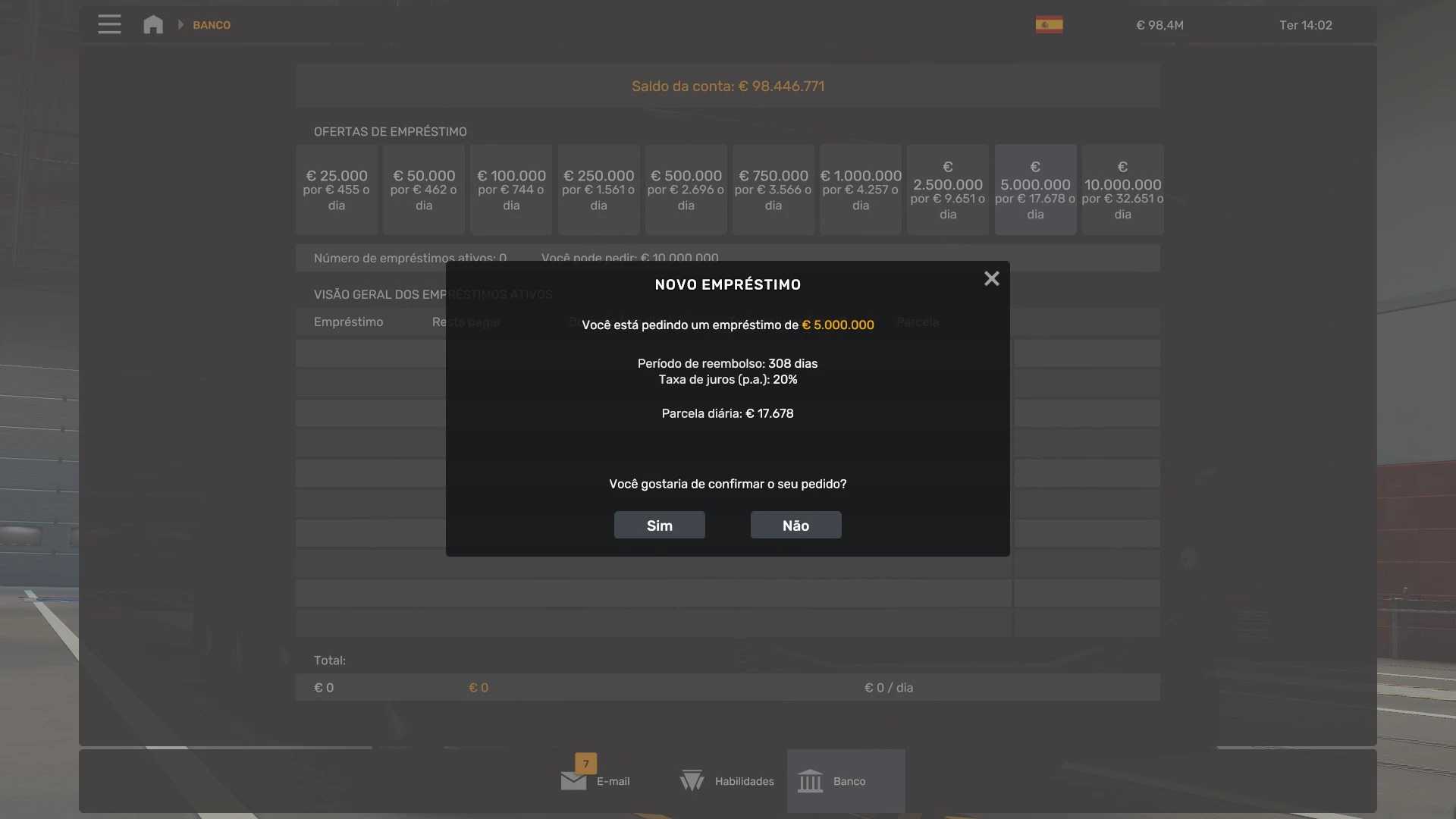Select the € 5.000.000 loan offer
This screenshot has width=1456, height=819.
[x=1035, y=190]
